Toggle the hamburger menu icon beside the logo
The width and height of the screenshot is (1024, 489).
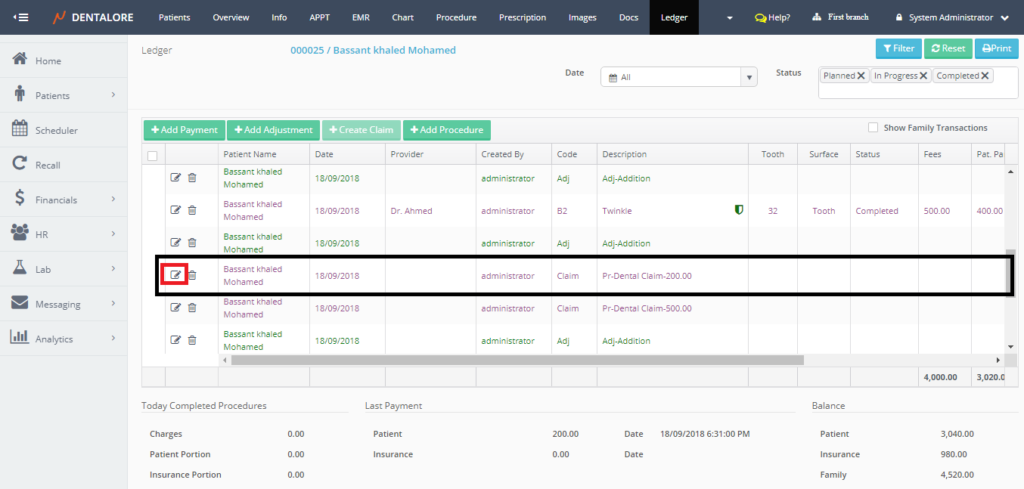pyautogui.click(x=21, y=17)
